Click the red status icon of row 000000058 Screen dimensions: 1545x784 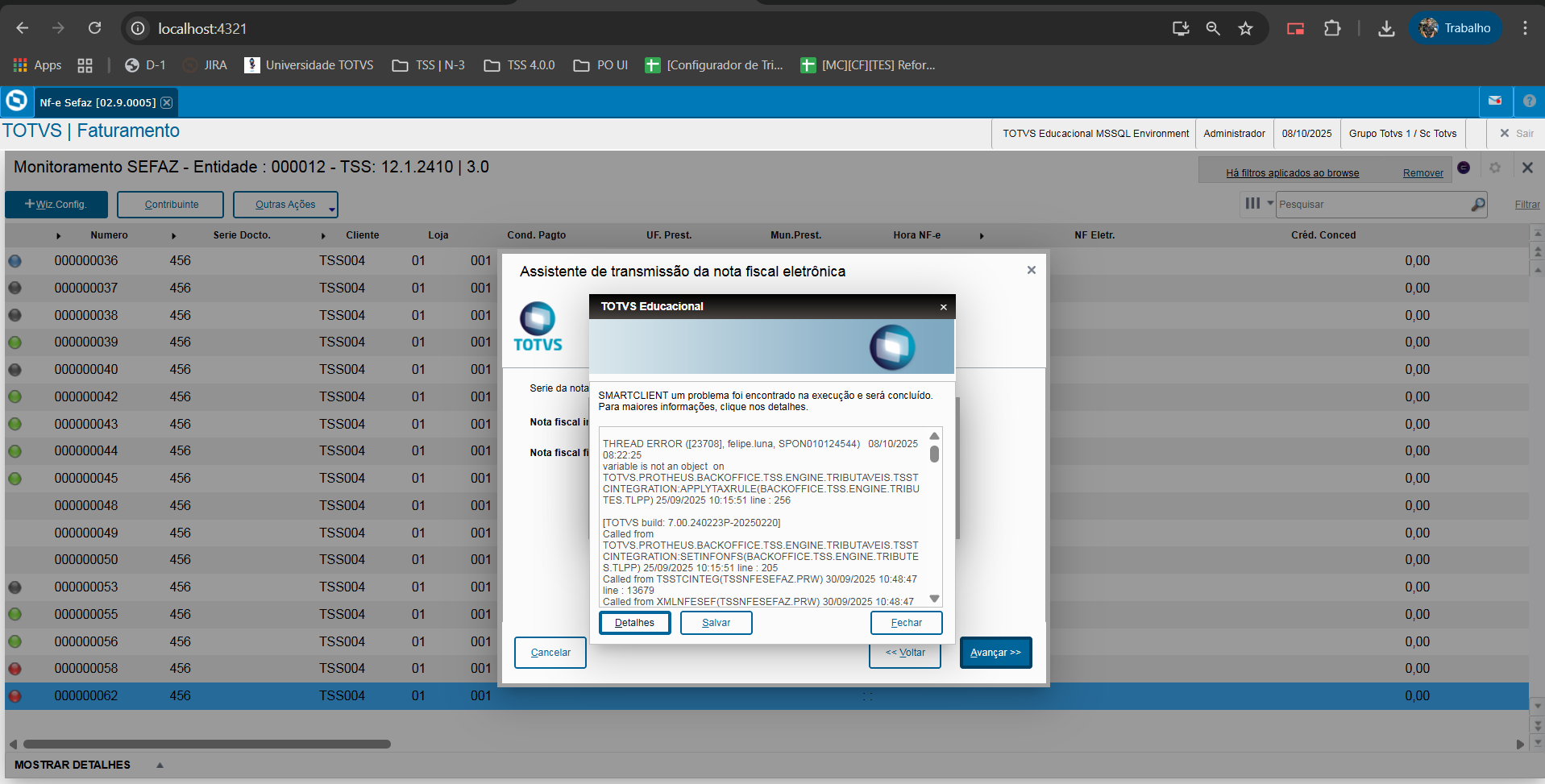[x=15, y=669]
